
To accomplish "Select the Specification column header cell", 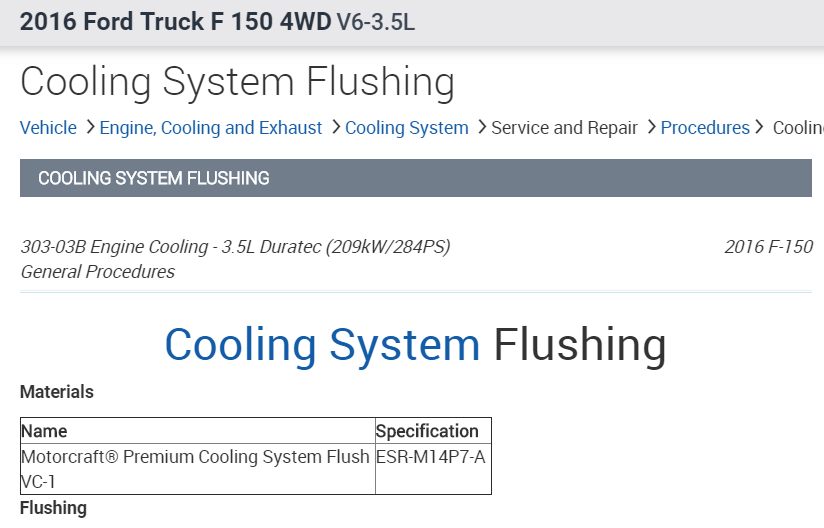I will [427, 431].
